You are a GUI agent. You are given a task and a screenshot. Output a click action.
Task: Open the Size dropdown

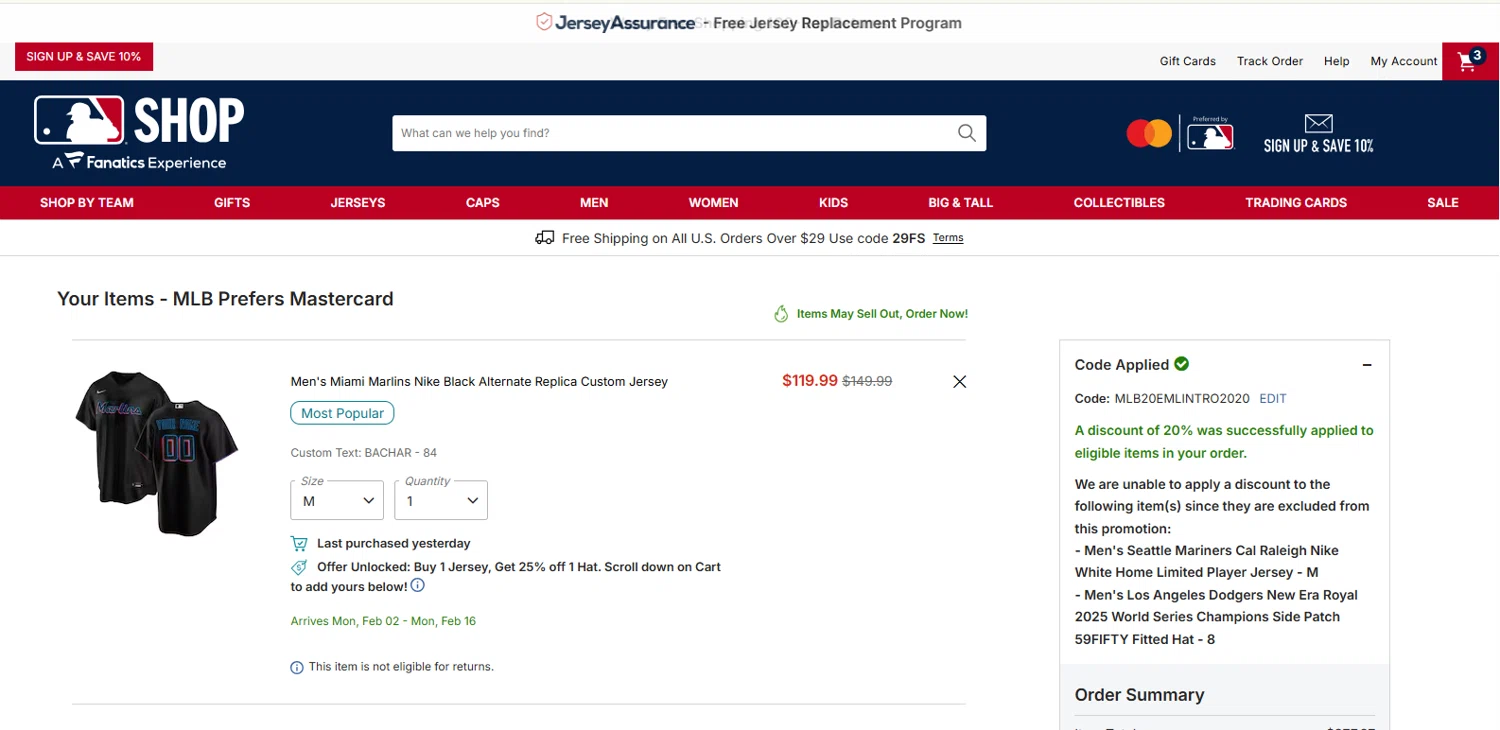coord(337,500)
